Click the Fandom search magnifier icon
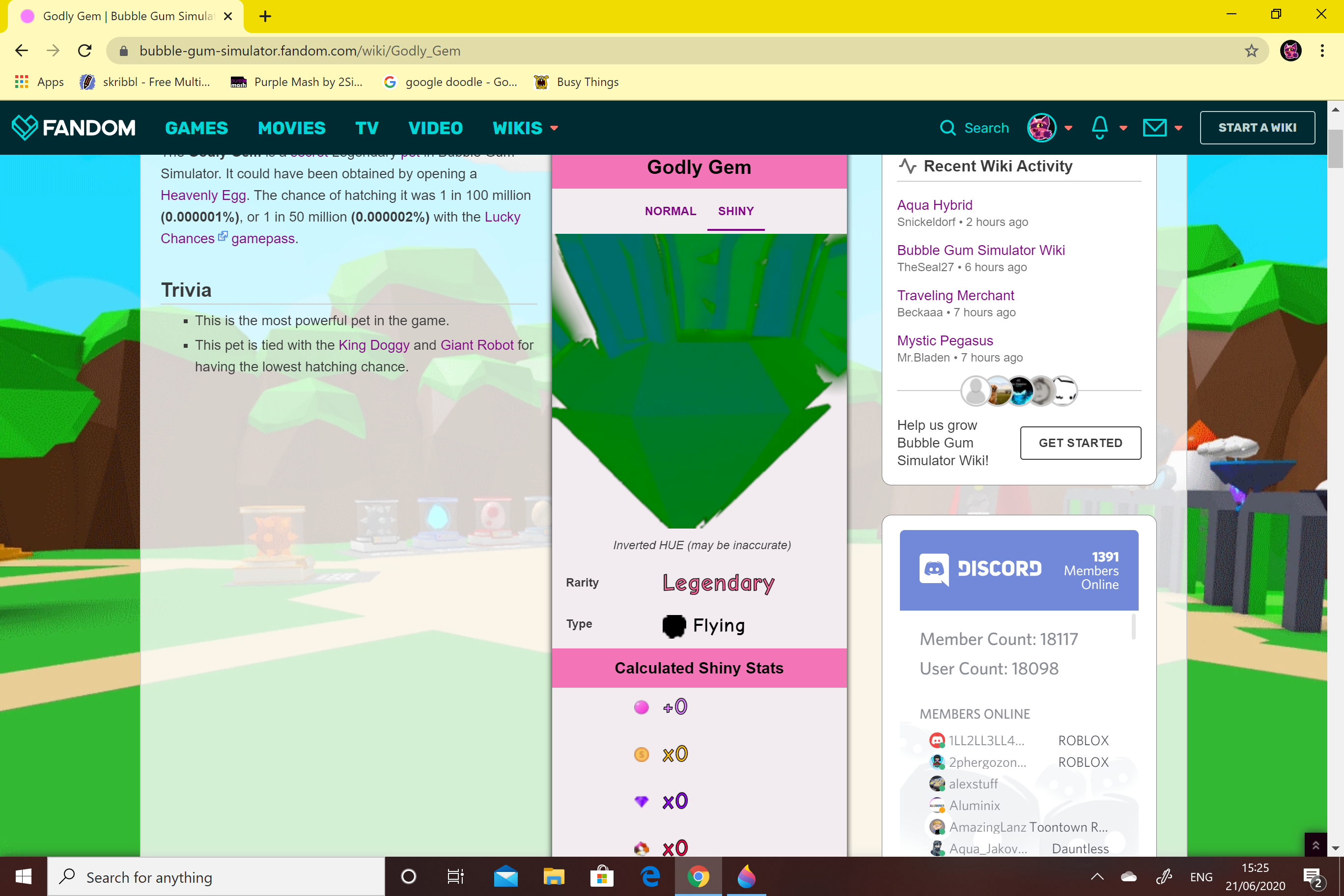Screen dimensions: 1344x896 click(x=948, y=127)
